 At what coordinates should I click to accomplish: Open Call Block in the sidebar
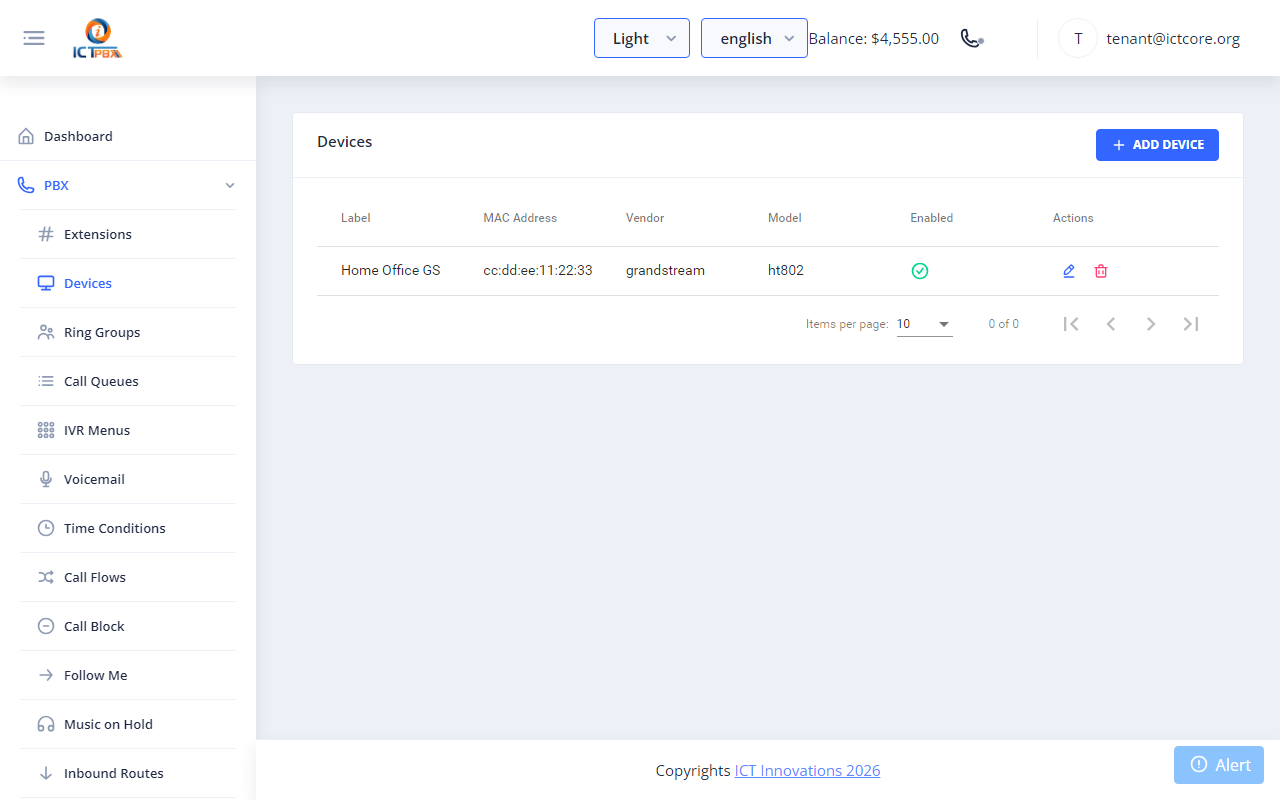[x=128, y=626]
